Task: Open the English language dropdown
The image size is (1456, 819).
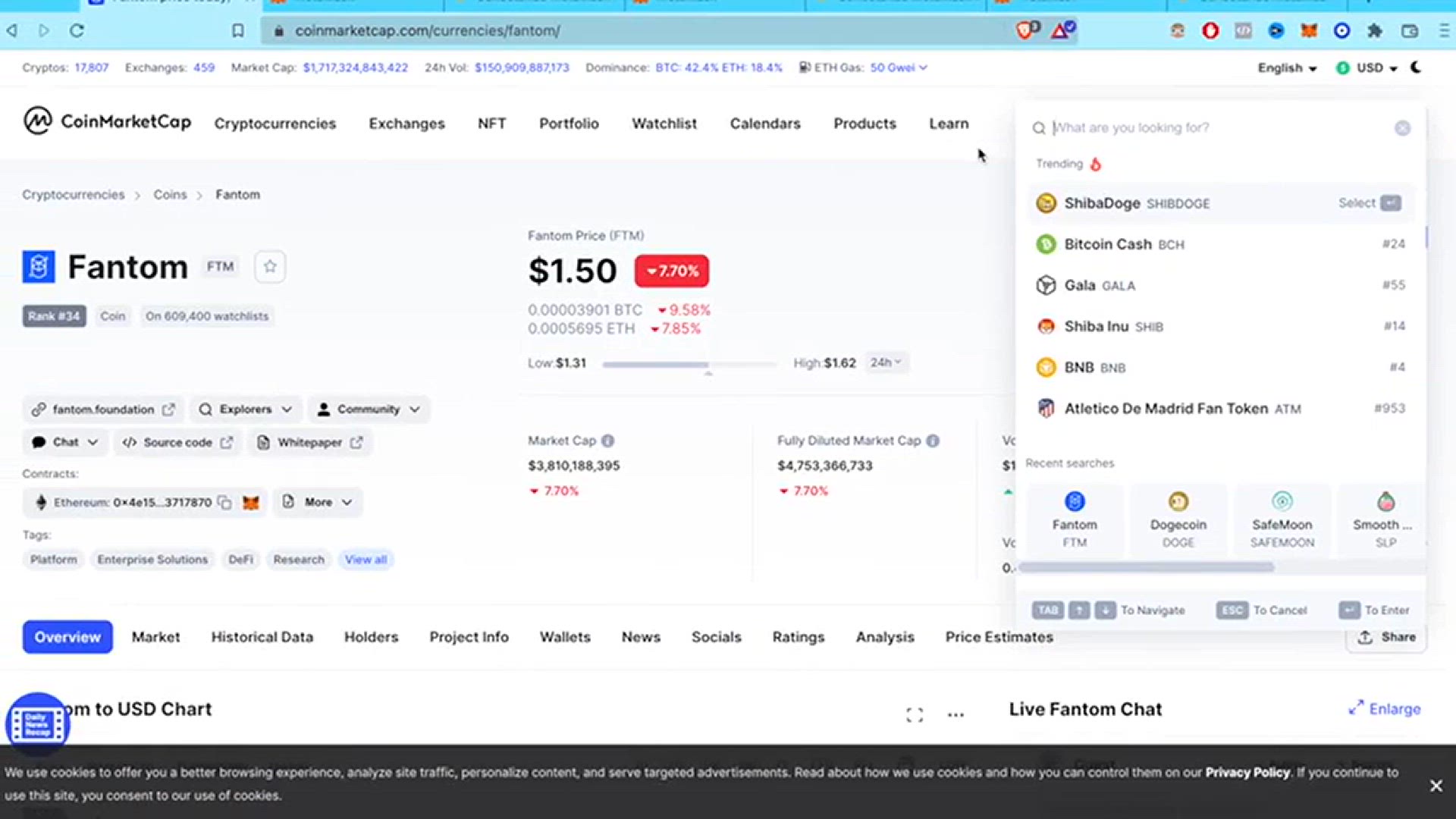Action: [x=1287, y=67]
